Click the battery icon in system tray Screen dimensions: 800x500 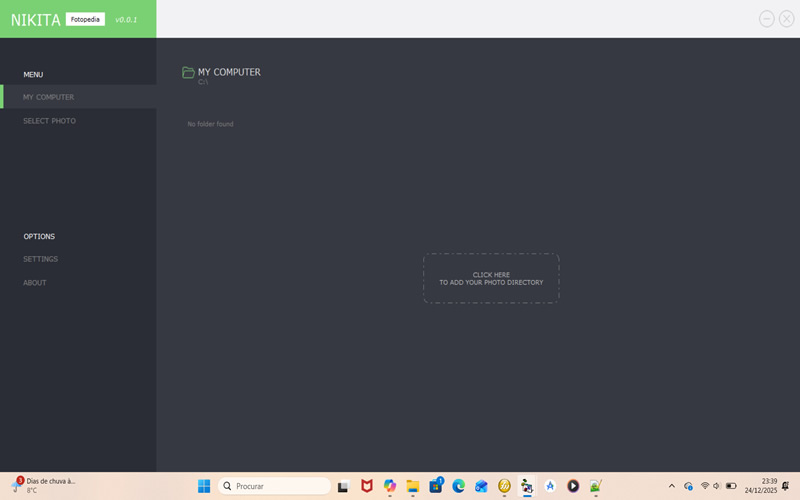[731, 486]
